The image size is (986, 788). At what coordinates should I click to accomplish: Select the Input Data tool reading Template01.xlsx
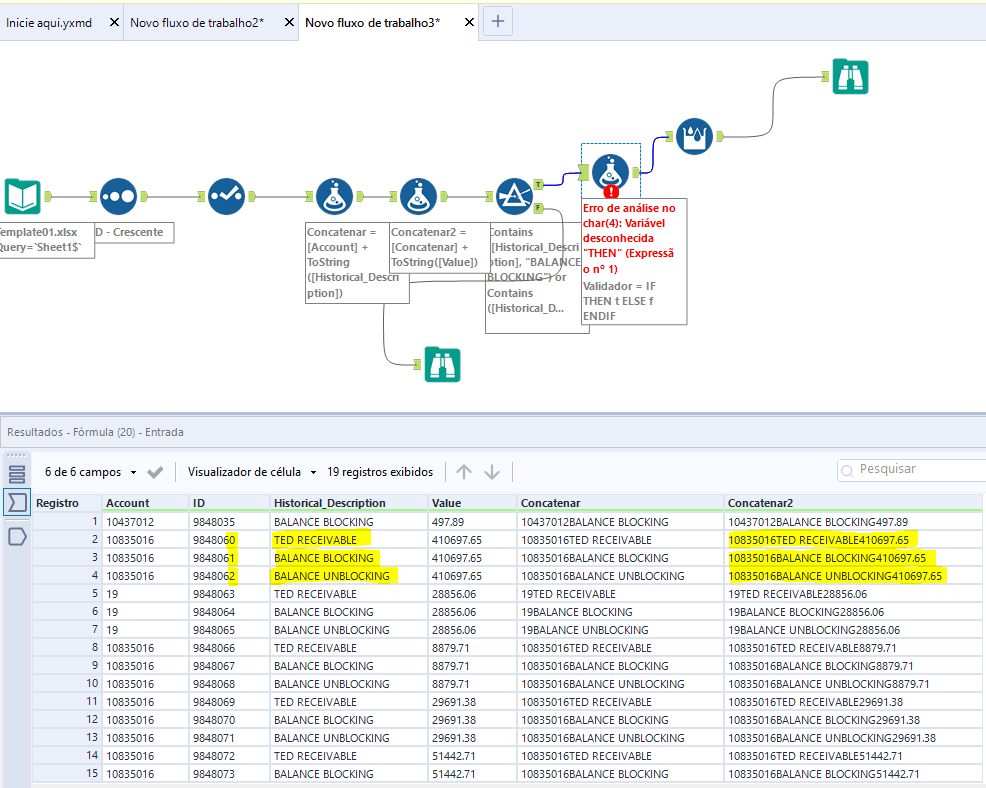(x=20, y=197)
